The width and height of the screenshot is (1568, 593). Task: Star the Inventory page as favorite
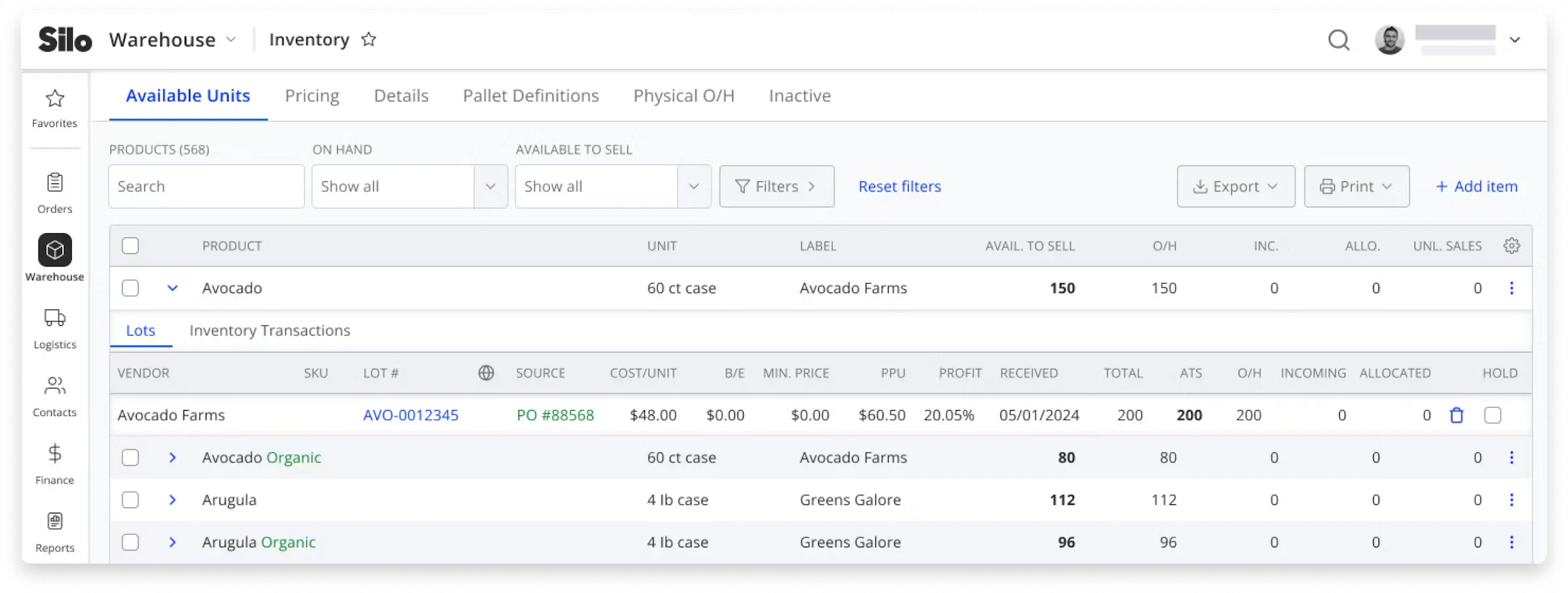[x=369, y=40]
